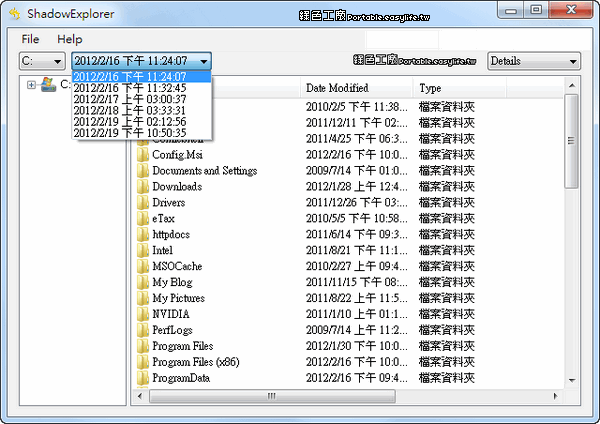Select the Downloads folder name
600x424 pixels.
(x=177, y=187)
